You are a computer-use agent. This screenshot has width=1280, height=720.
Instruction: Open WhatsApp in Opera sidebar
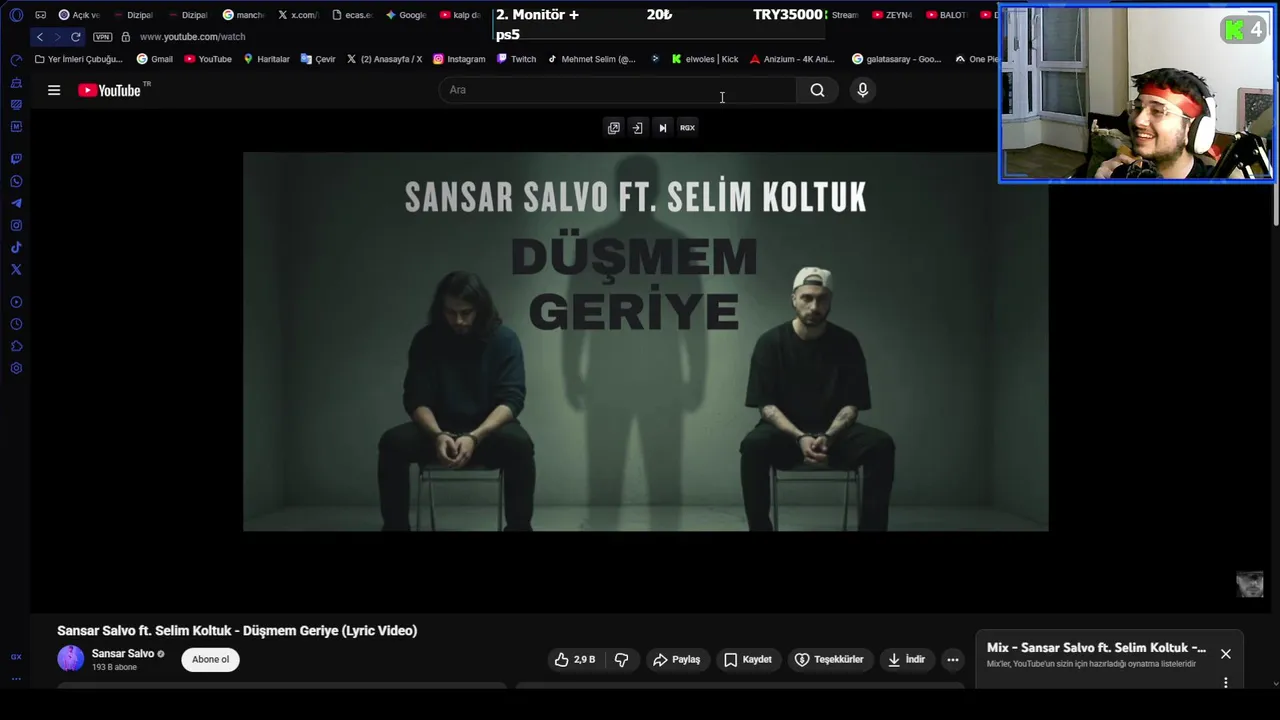click(x=16, y=181)
